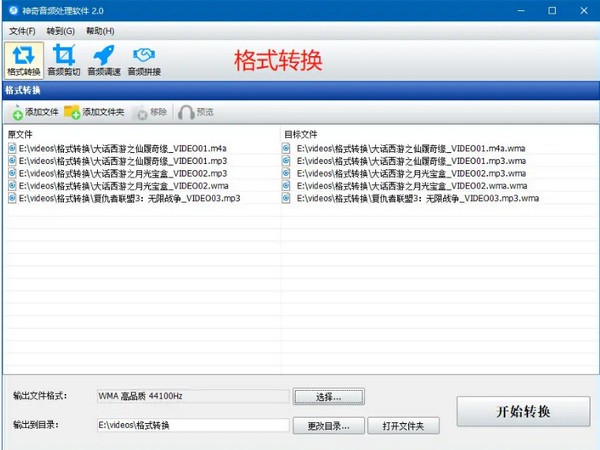Open the 转到(G) menu
Viewport: 600px width, 450px height.
[x=61, y=31]
